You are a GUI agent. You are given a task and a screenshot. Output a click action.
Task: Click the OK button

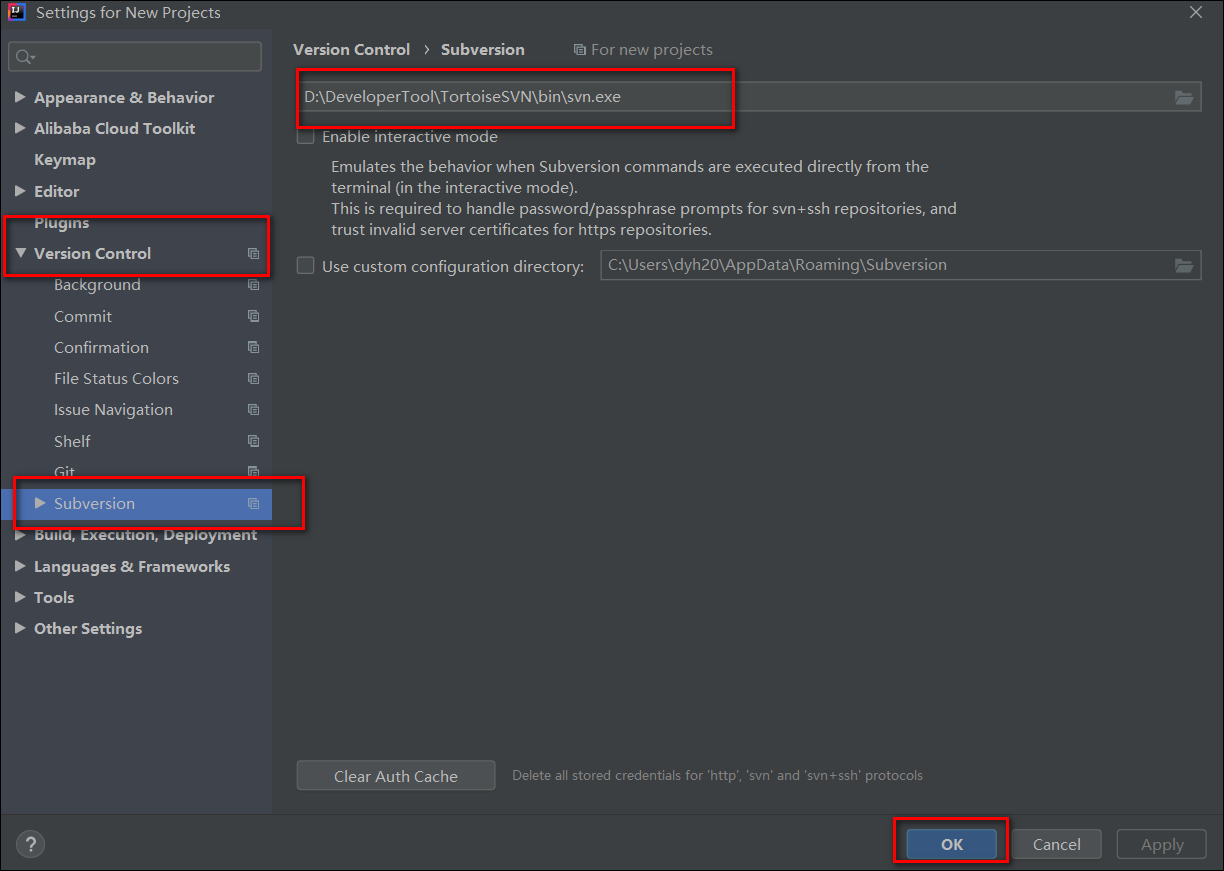[952, 844]
